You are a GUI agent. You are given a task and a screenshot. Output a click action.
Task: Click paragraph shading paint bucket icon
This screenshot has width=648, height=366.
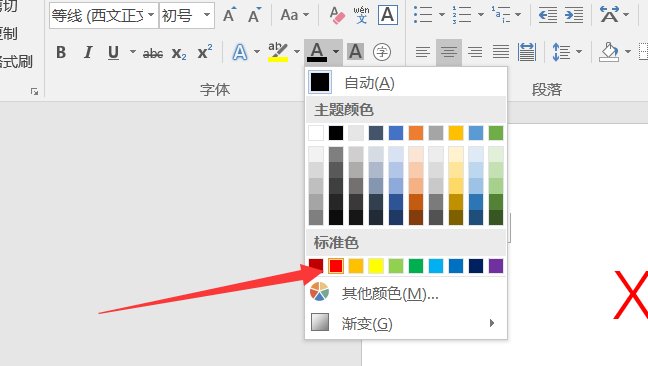coord(610,52)
